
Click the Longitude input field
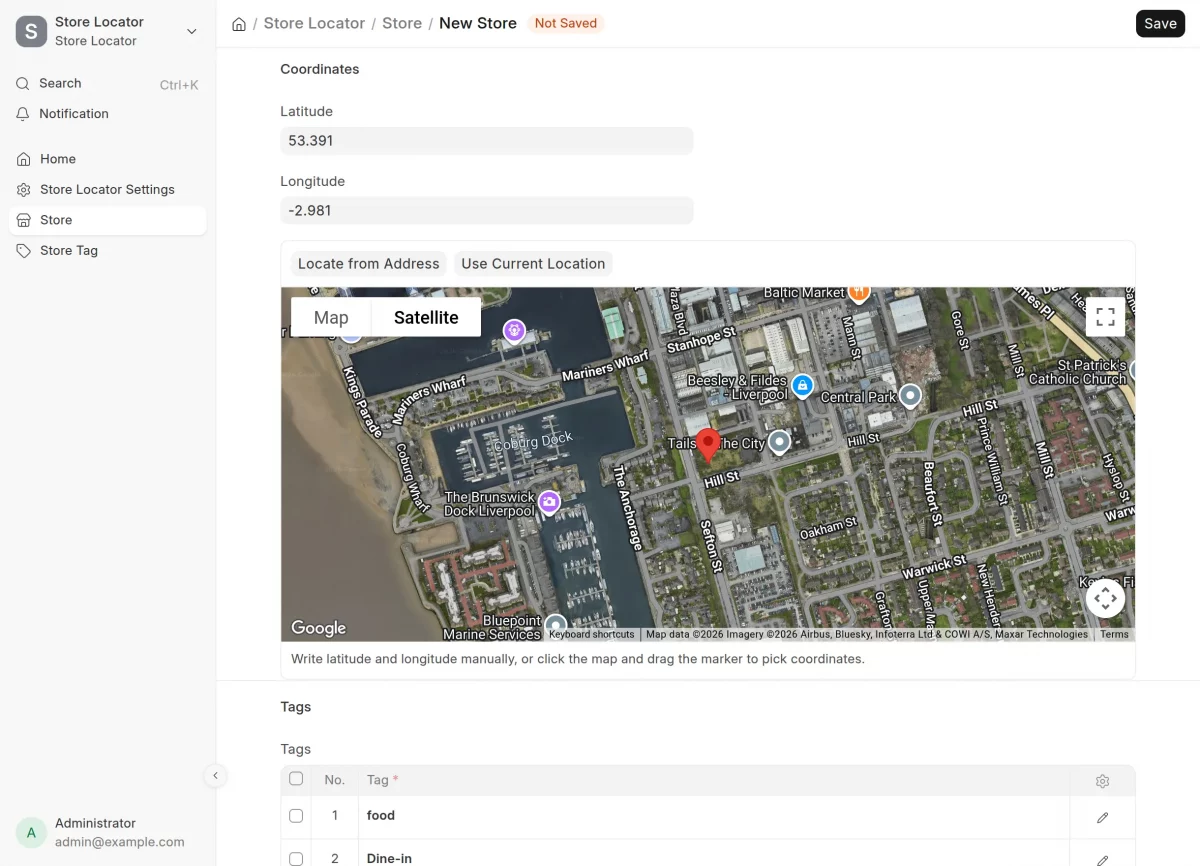click(x=486, y=211)
